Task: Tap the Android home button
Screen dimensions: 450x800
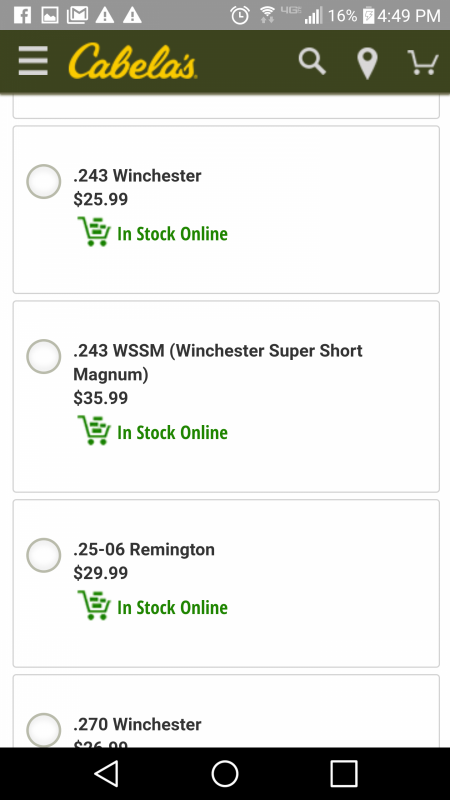Action: pyautogui.click(x=225, y=774)
